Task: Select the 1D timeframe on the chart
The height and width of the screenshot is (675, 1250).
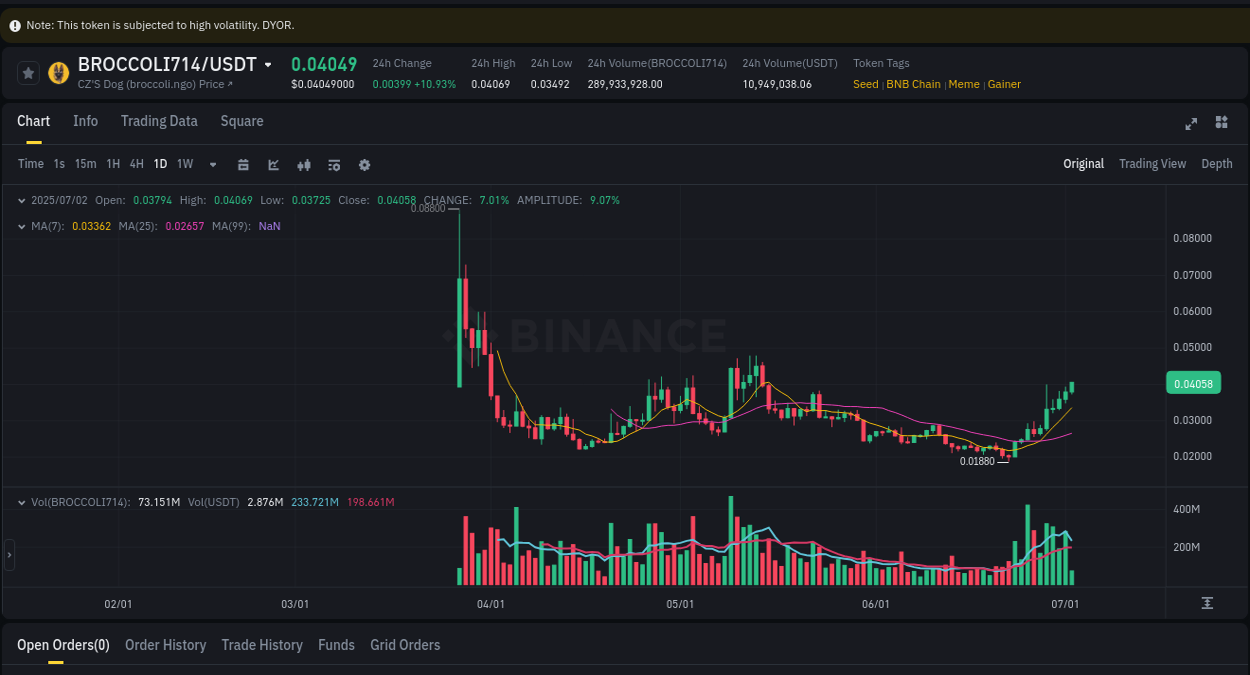Action: coord(160,164)
